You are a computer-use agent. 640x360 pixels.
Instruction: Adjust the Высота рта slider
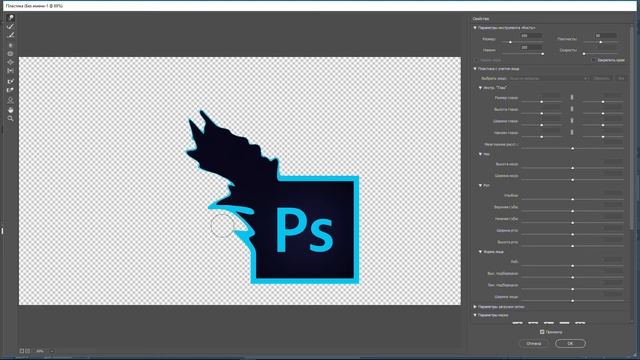[572, 246]
